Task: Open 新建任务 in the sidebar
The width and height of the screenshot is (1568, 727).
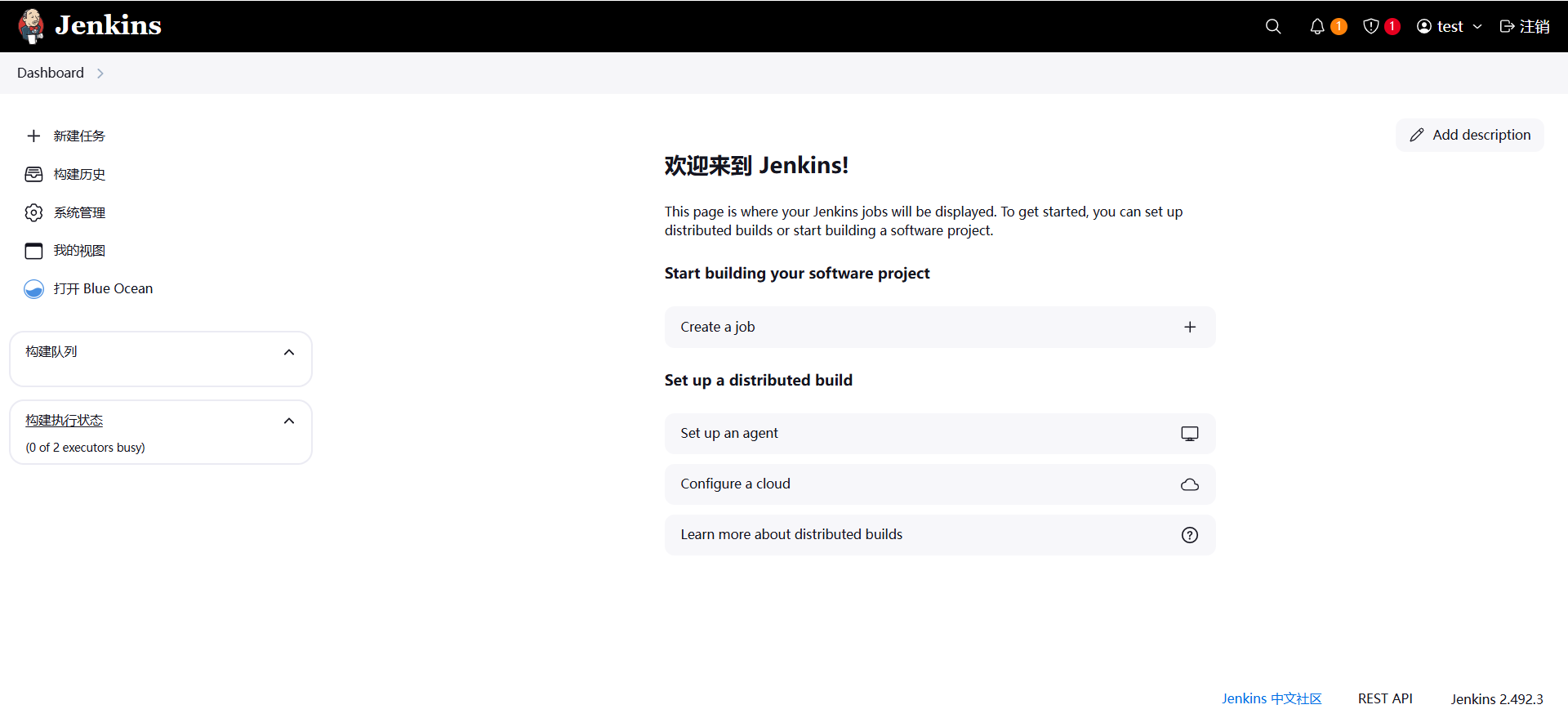Action: (x=79, y=136)
